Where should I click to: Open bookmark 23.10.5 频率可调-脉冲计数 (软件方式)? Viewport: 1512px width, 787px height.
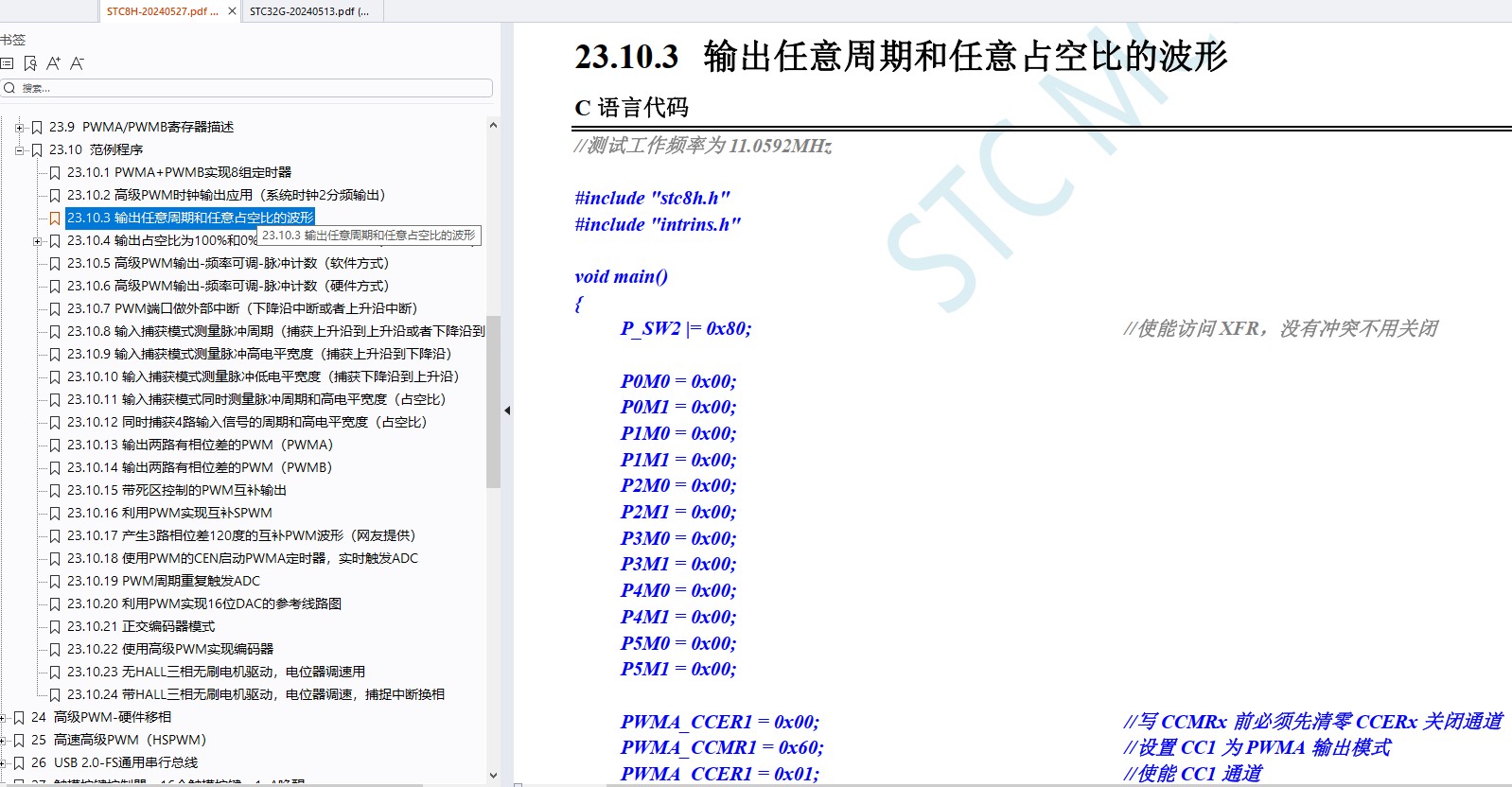(x=228, y=263)
